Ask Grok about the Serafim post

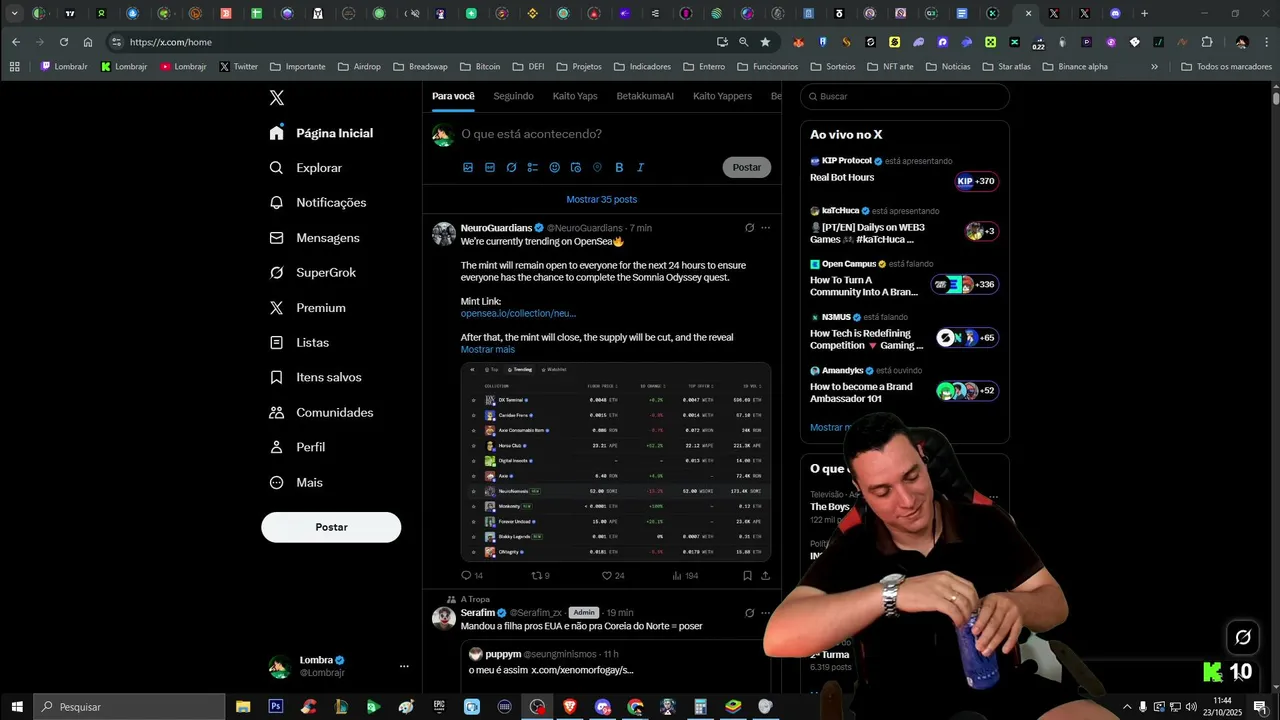(x=749, y=613)
